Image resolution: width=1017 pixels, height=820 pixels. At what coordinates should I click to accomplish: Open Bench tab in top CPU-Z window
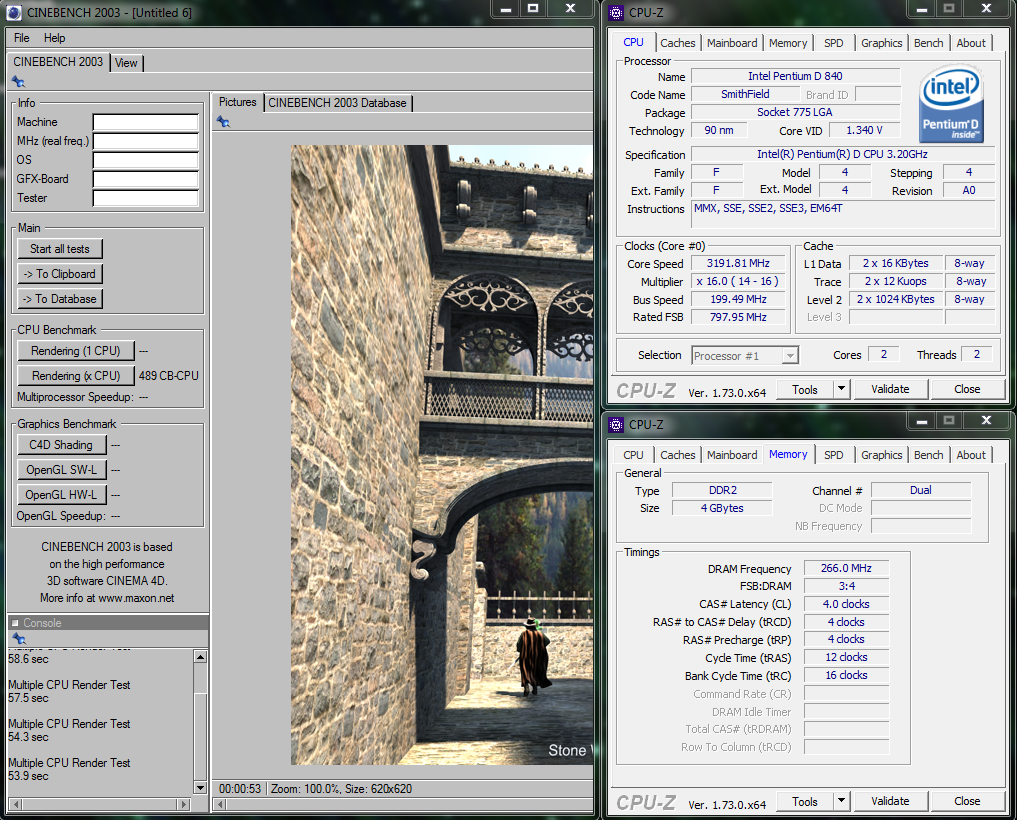[929, 43]
